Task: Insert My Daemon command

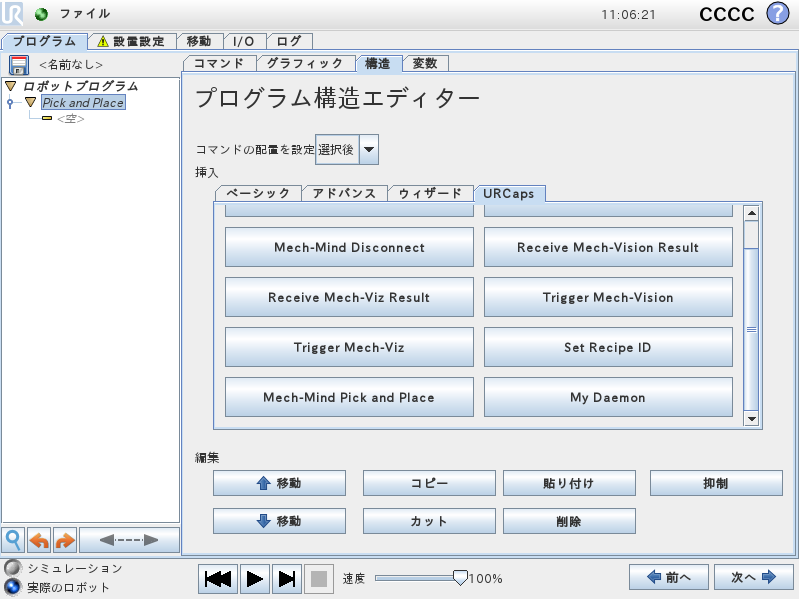Action: (x=608, y=397)
